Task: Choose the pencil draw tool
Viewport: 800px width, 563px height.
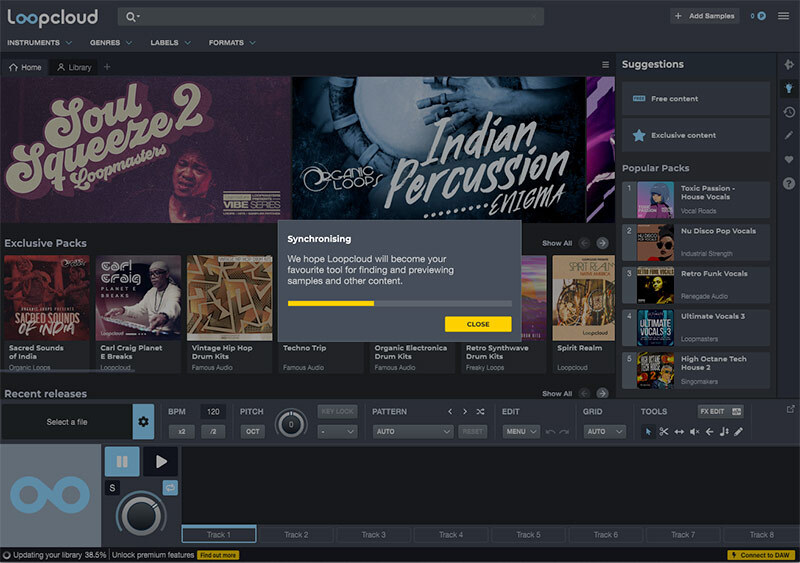Action: pos(739,432)
